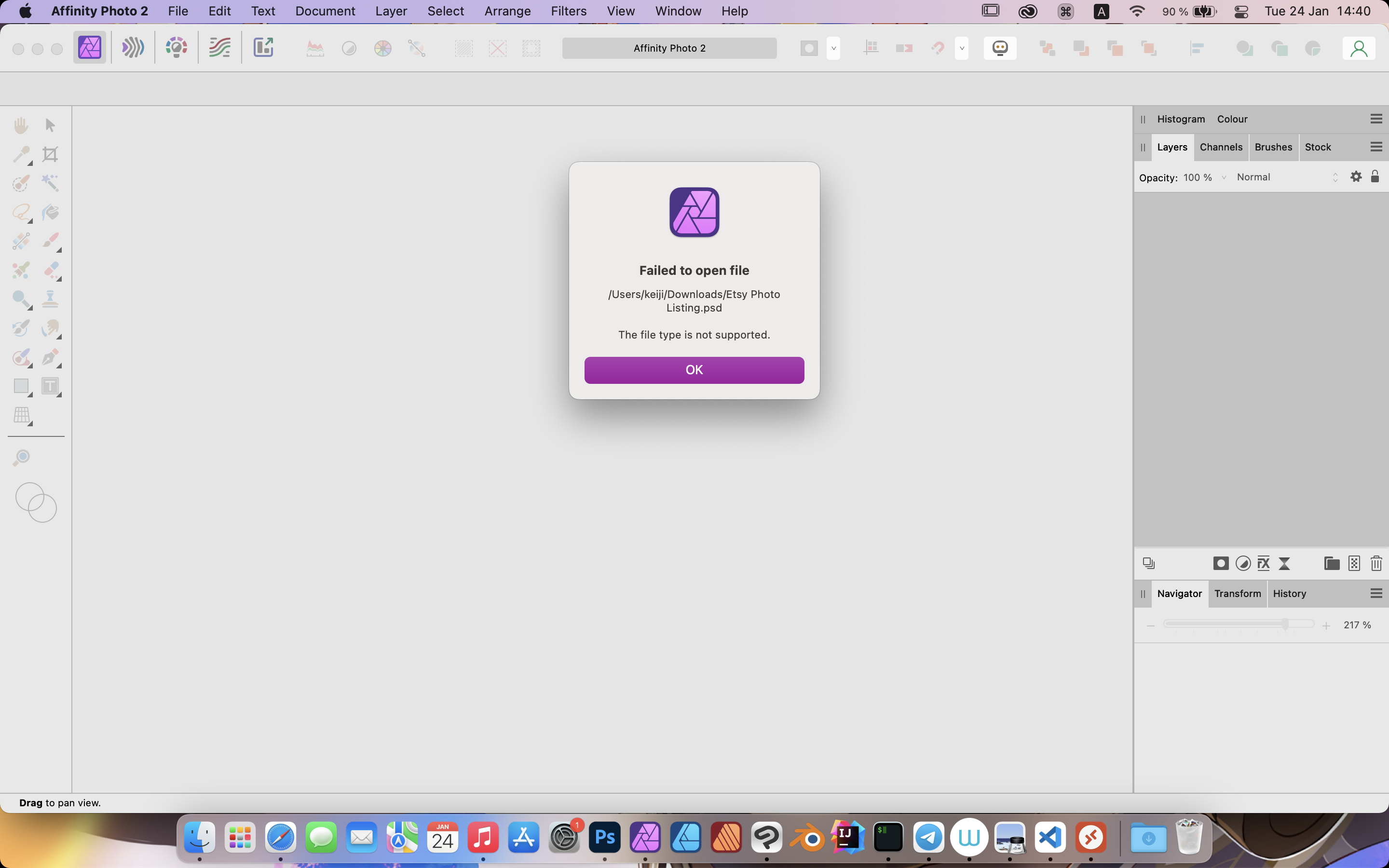1389x868 pixels.
Task: Click OK in the Failed to open file dialog
Action: pyautogui.click(x=694, y=370)
